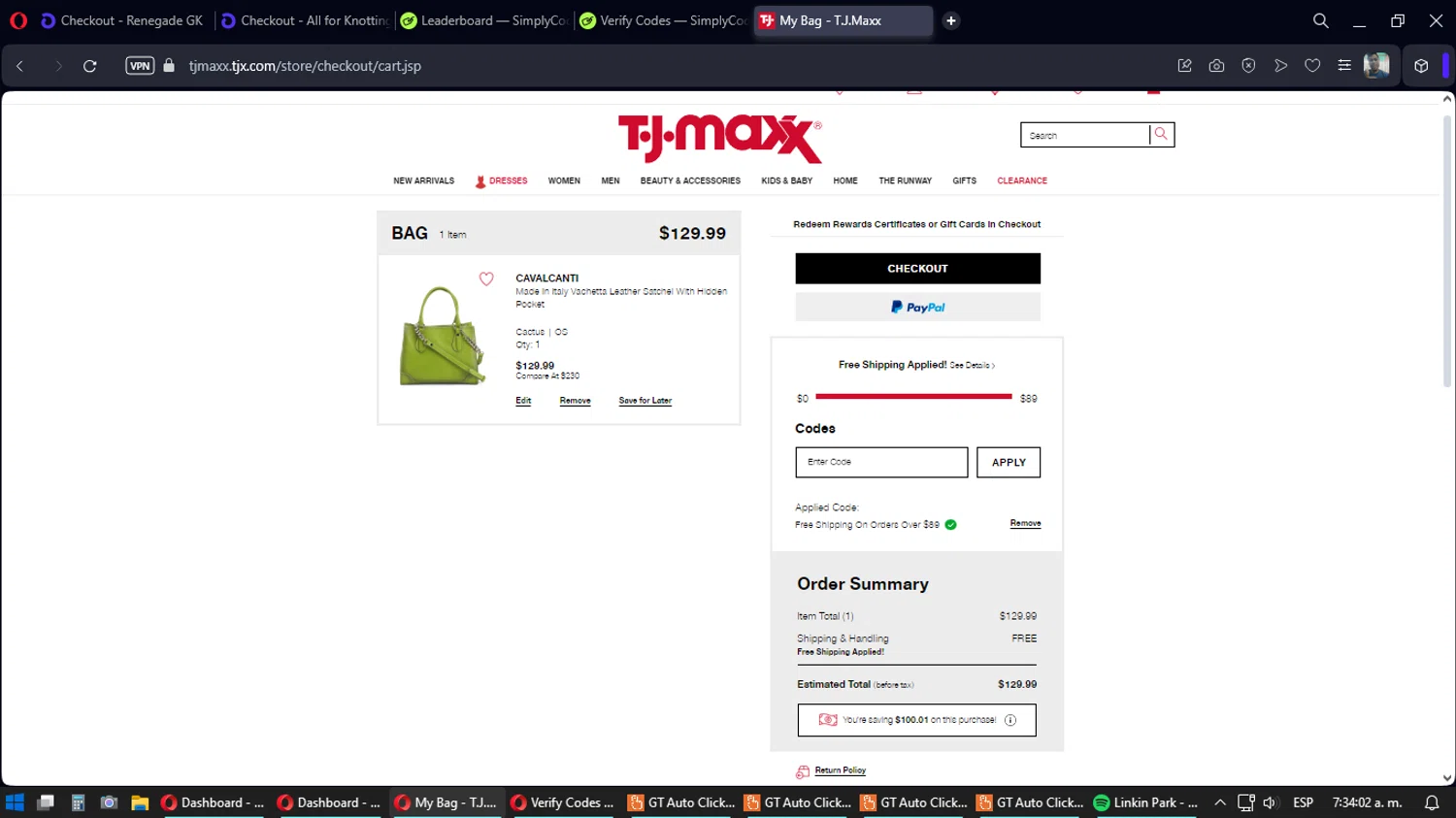Open the extensions cube icon
Screen dimensions: 1456x818
coord(1421,66)
